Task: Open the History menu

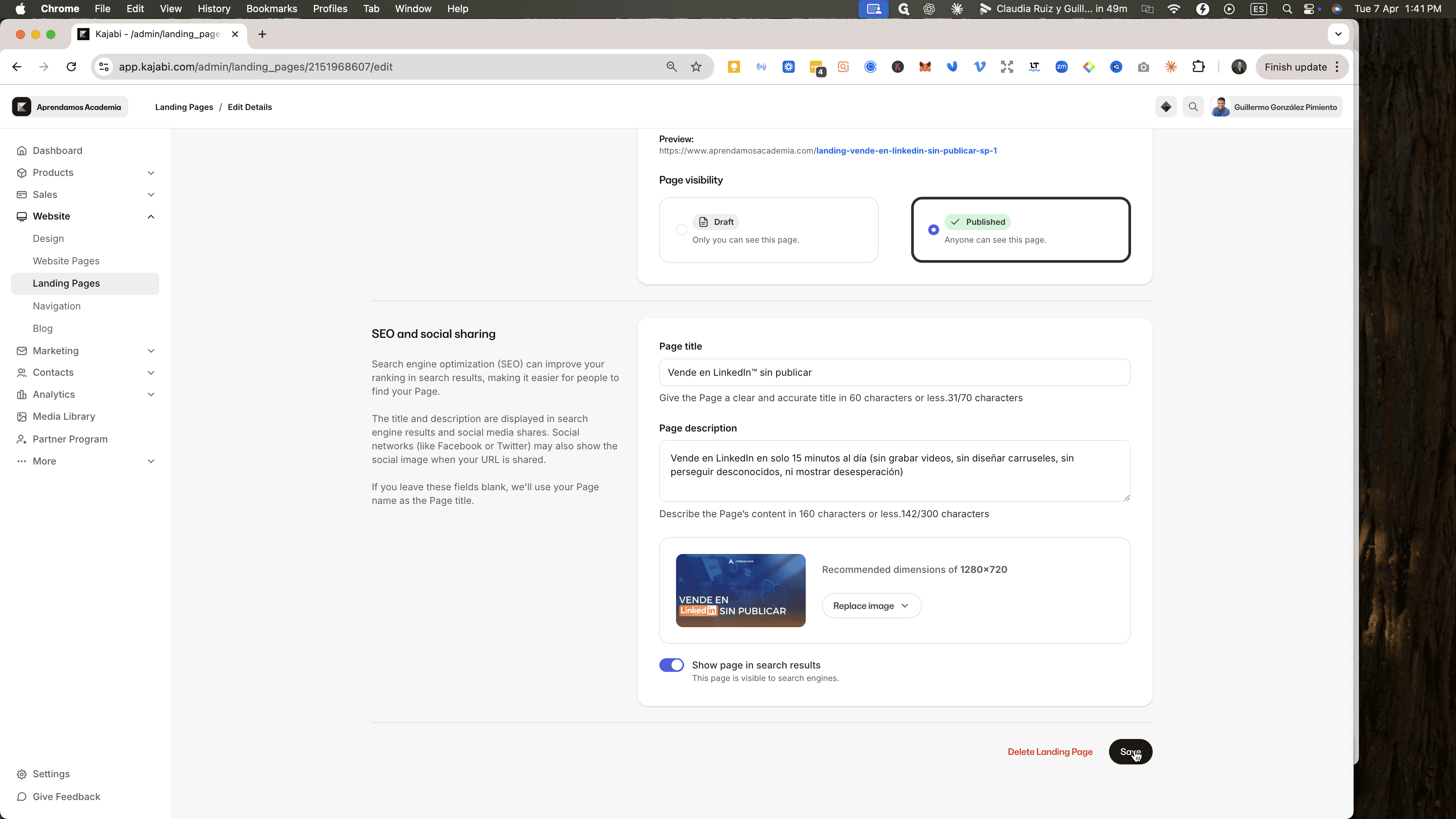Action: [x=213, y=9]
